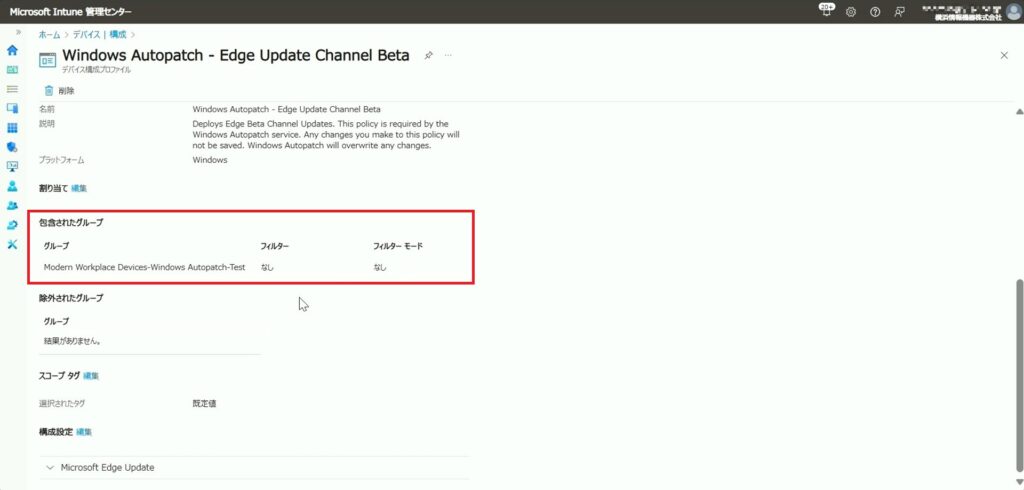Close the profile blade with the X

[x=1004, y=56]
